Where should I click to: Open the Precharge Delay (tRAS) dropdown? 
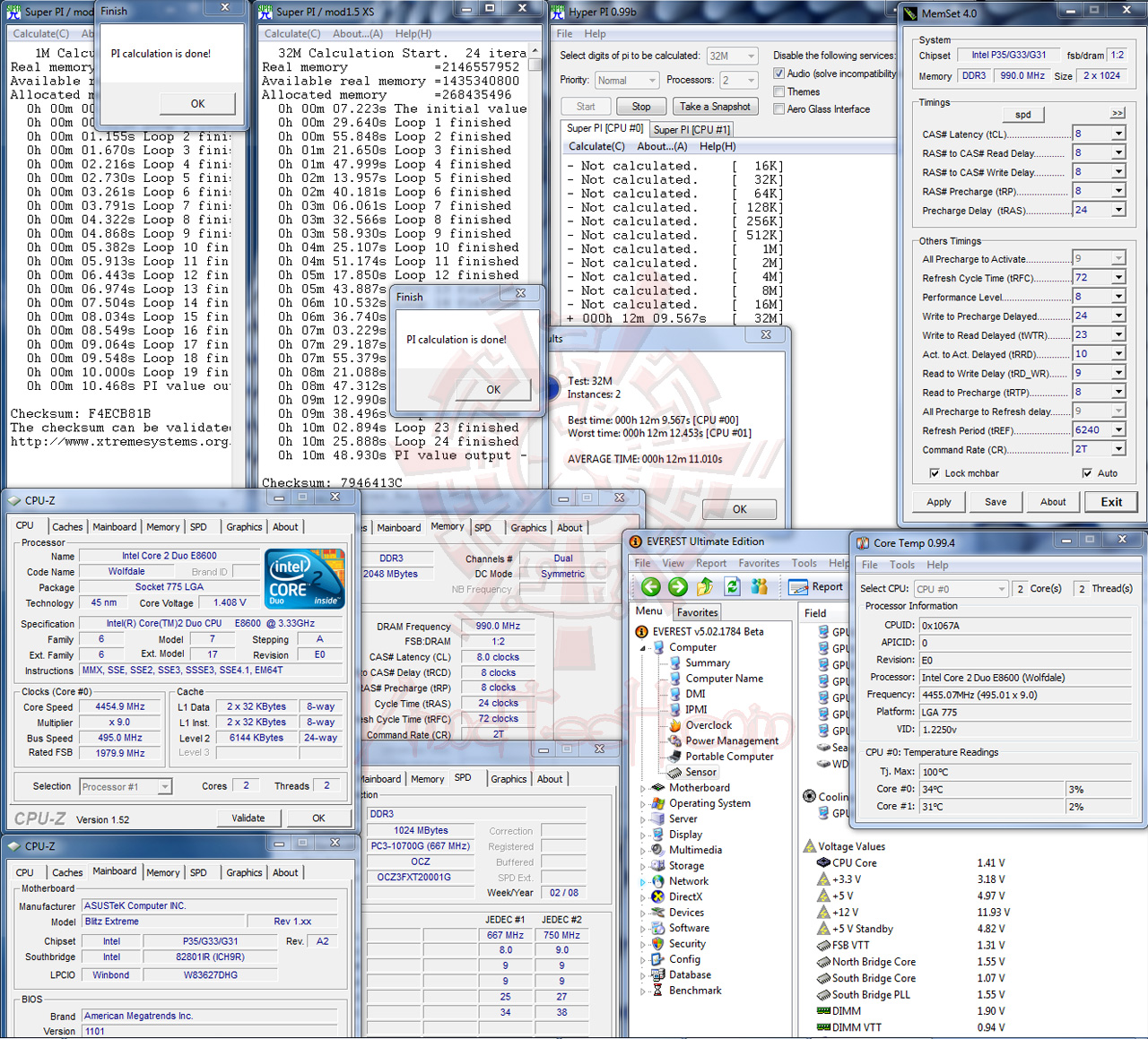1118,211
